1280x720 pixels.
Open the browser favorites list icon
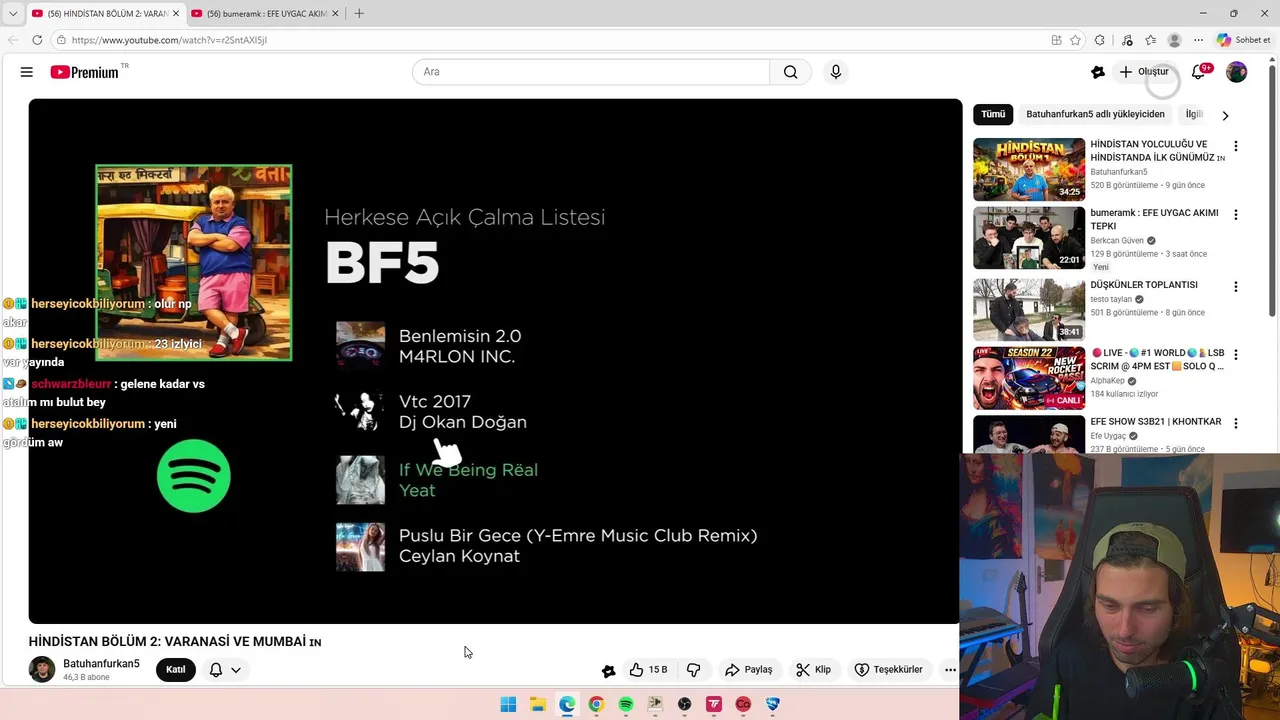[1150, 40]
